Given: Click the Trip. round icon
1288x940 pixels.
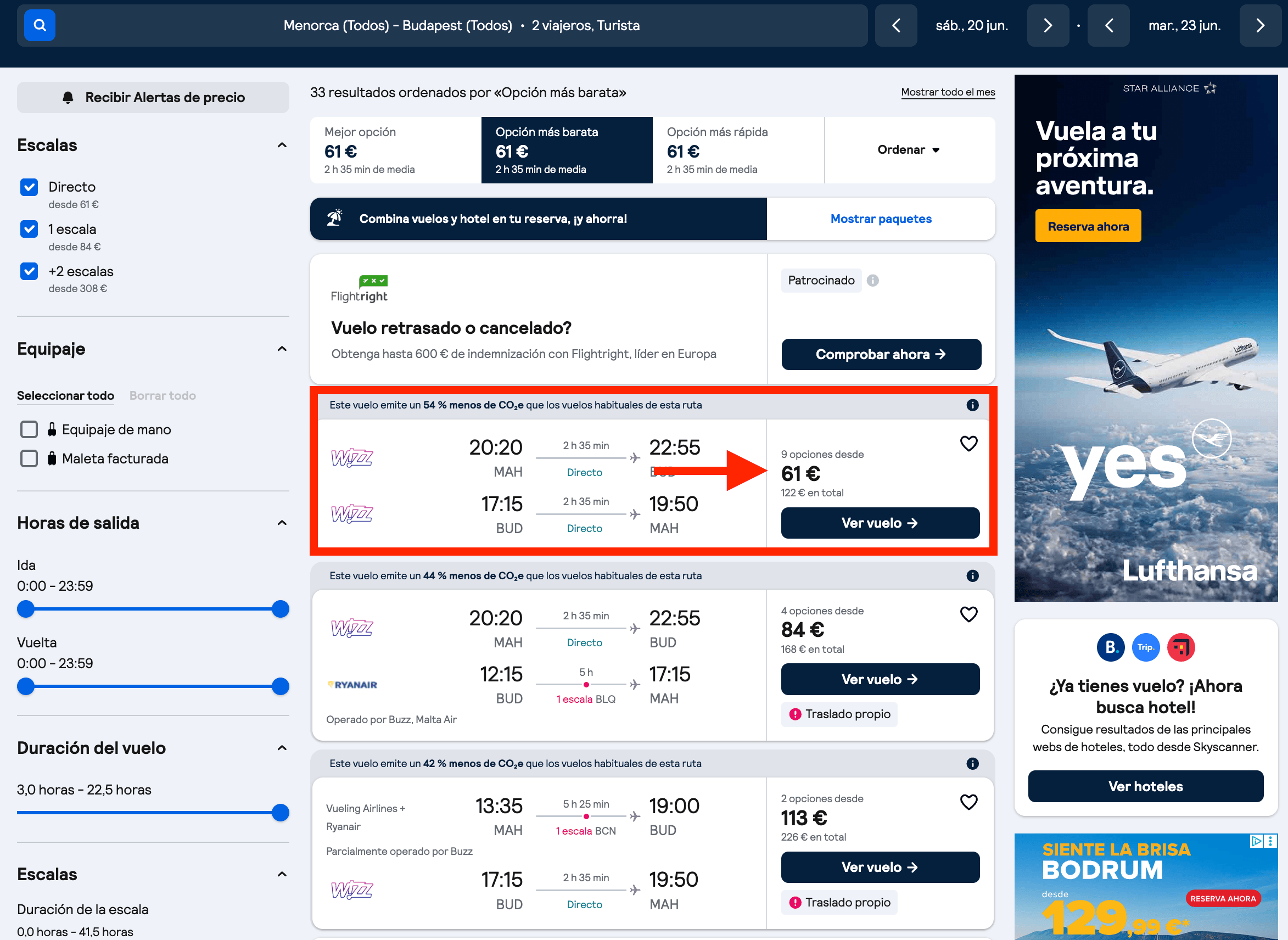Looking at the screenshot, I should (1145, 647).
